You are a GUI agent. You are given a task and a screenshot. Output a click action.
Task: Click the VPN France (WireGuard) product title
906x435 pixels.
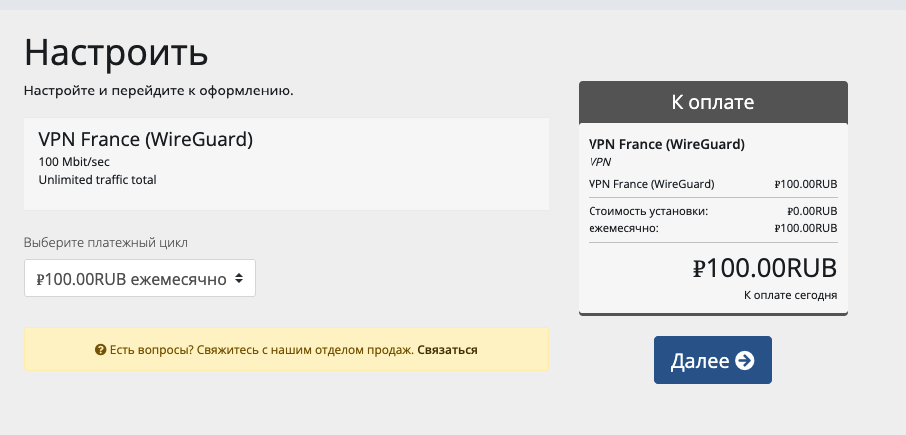pos(146,139)
